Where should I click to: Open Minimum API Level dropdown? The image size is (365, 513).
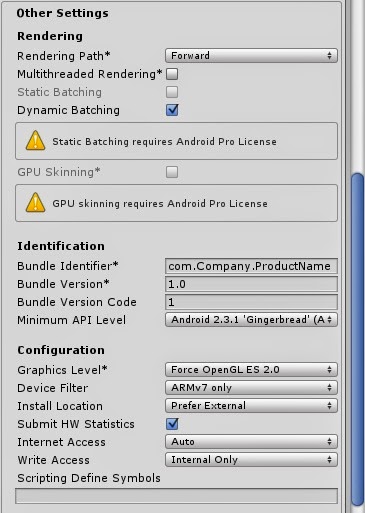pyautogui.click(x=251, y=320)
